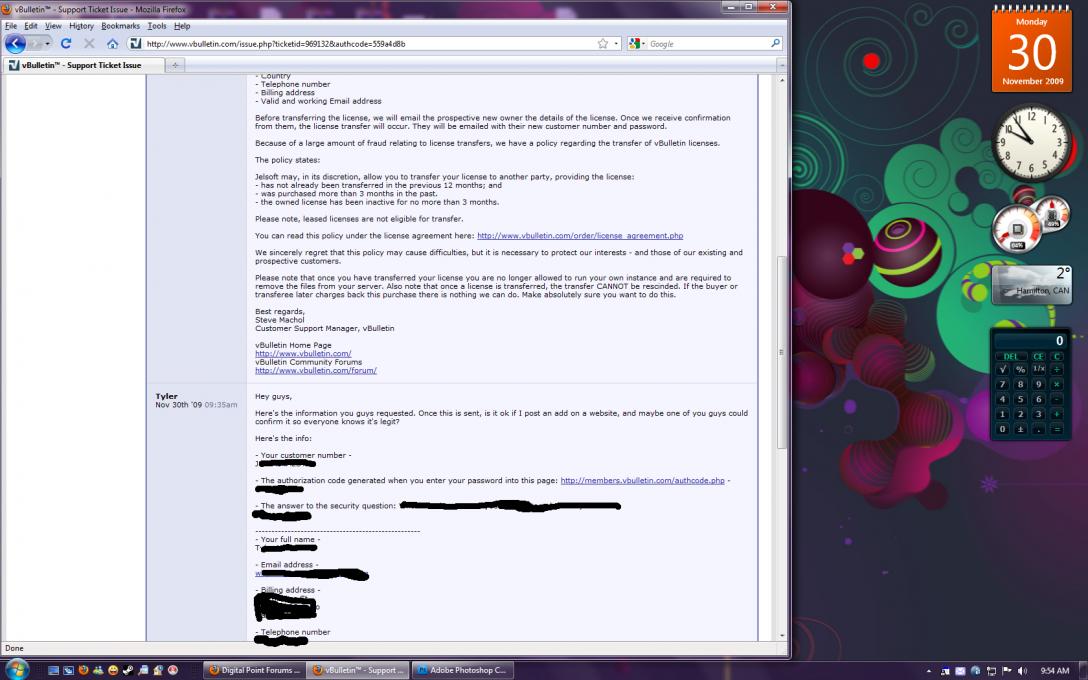The width and height of the screenshot is (1088, 680).
Task: Click the scrollbar down arrow
Action: click(782, 635)
